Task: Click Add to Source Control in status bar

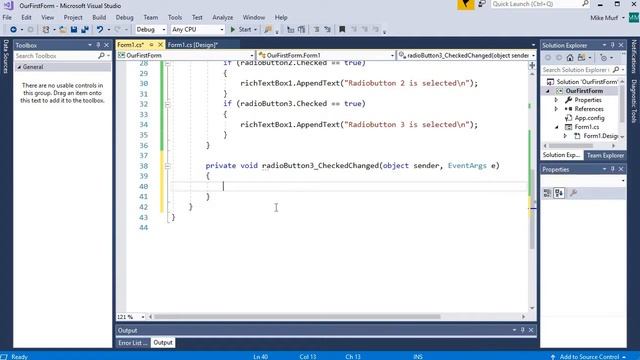Action: point(589,357)
